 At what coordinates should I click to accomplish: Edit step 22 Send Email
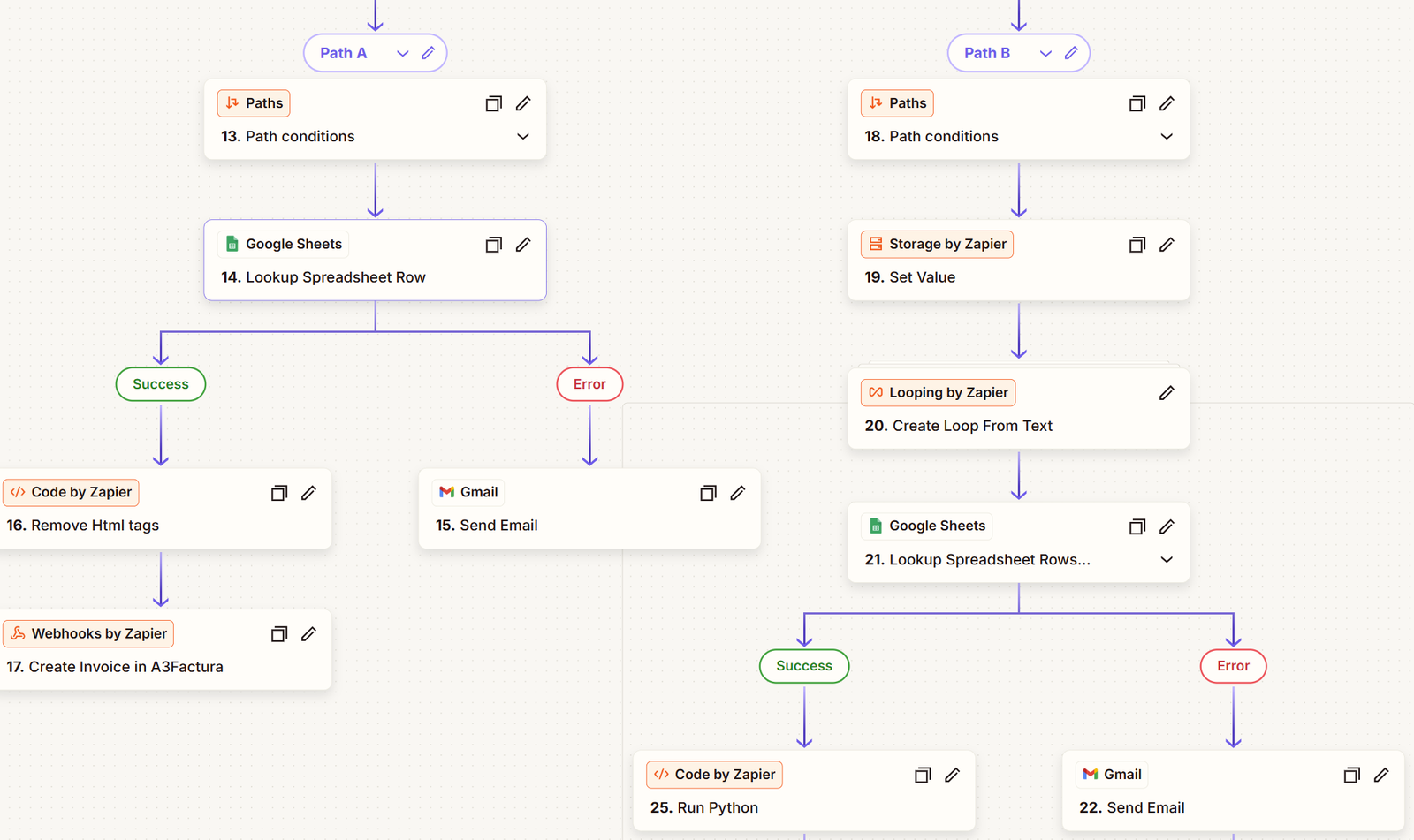click(x=1381, y=775)
